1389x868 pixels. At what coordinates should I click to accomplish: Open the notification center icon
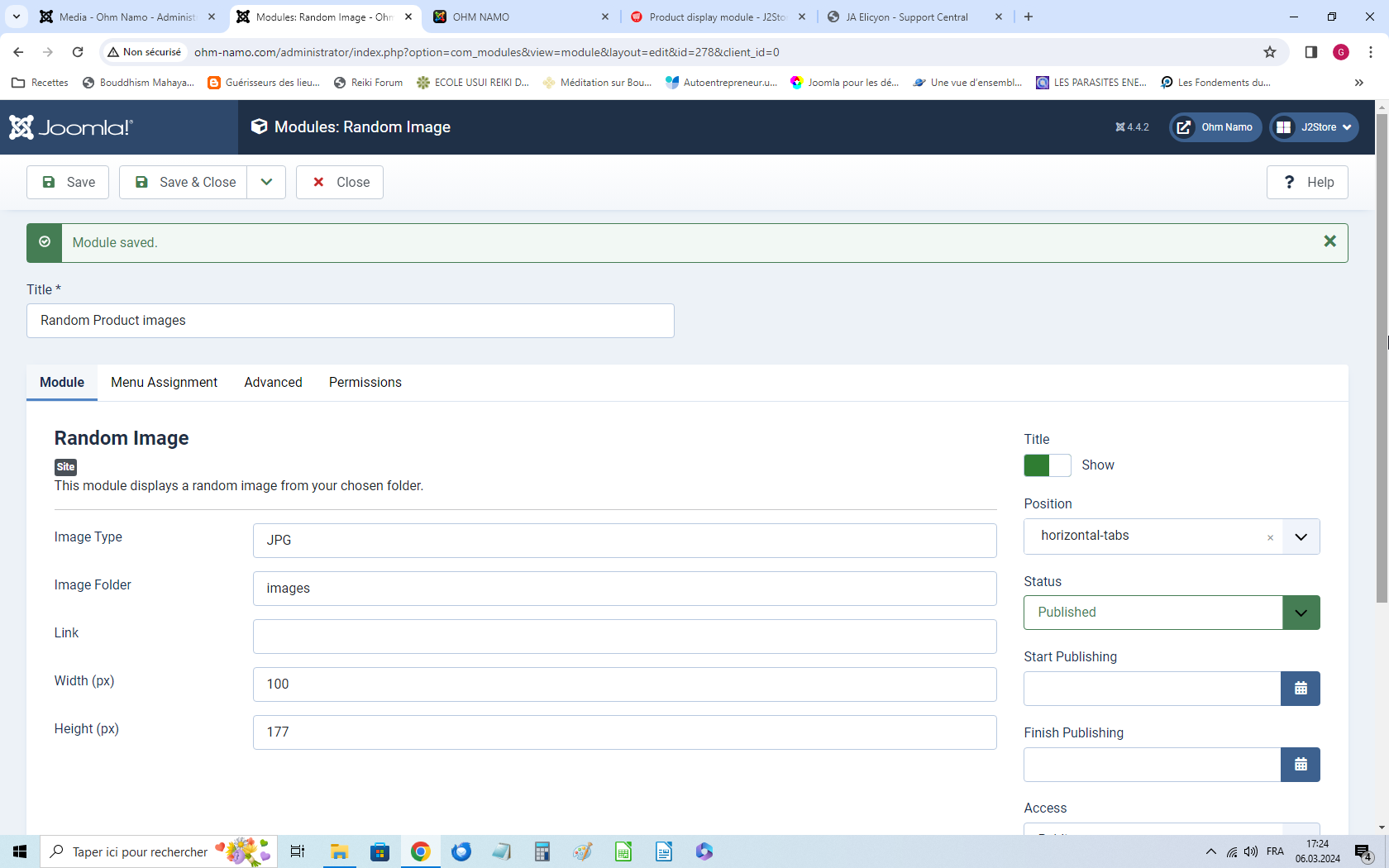click(x=1363, y=852)
